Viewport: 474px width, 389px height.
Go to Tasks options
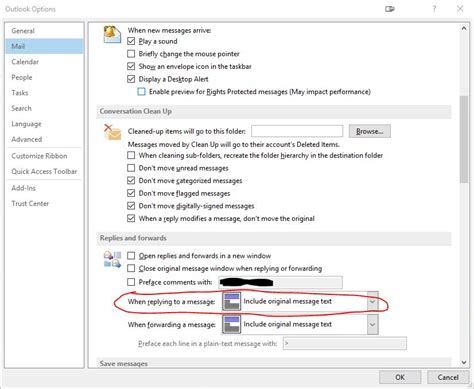(45, 93)
